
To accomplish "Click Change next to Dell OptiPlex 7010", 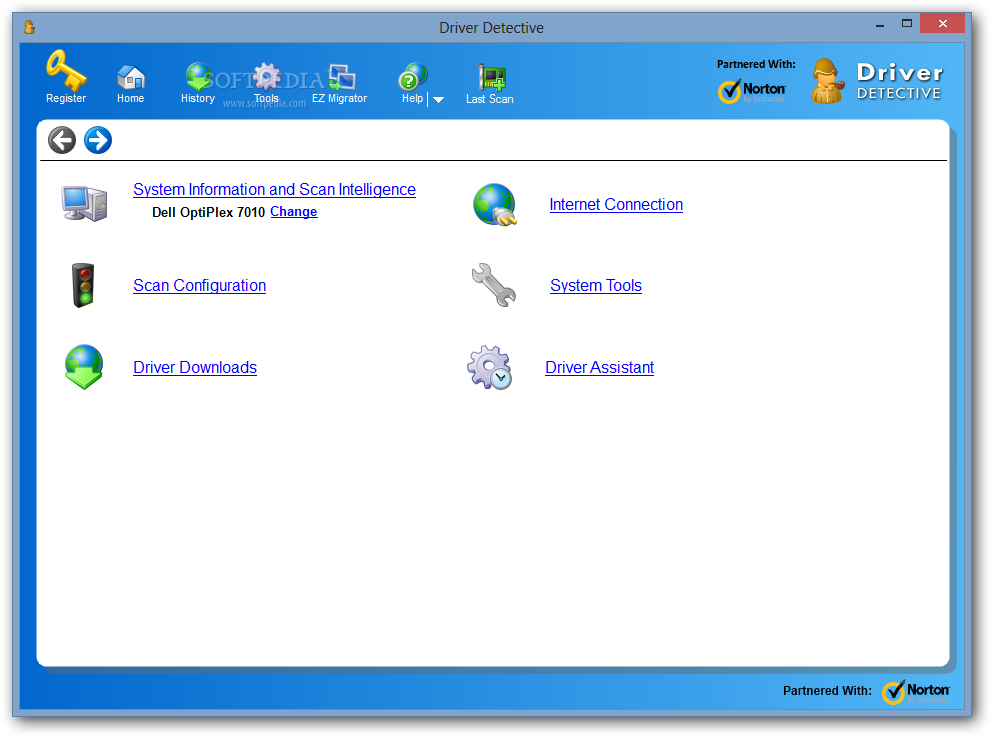I will pyautogui.click(x=294, y=212).
